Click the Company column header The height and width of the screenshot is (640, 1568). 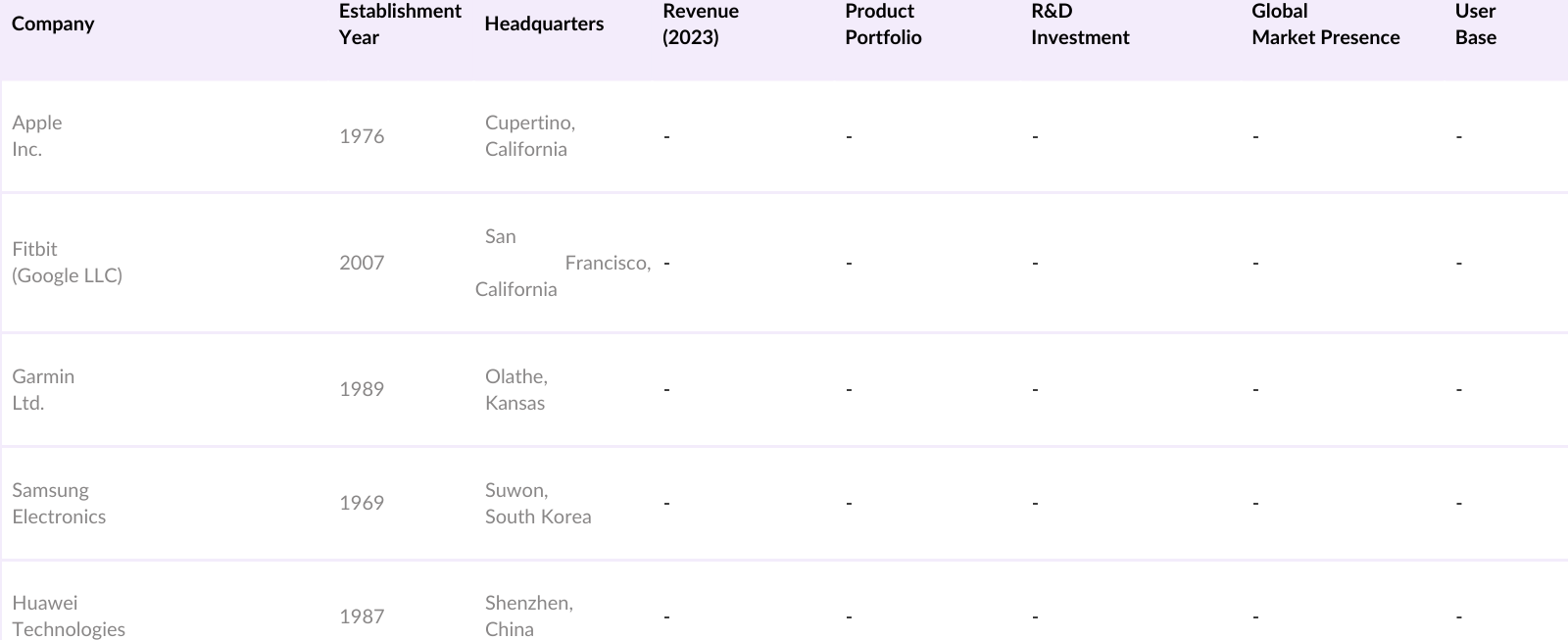[53, 24]
